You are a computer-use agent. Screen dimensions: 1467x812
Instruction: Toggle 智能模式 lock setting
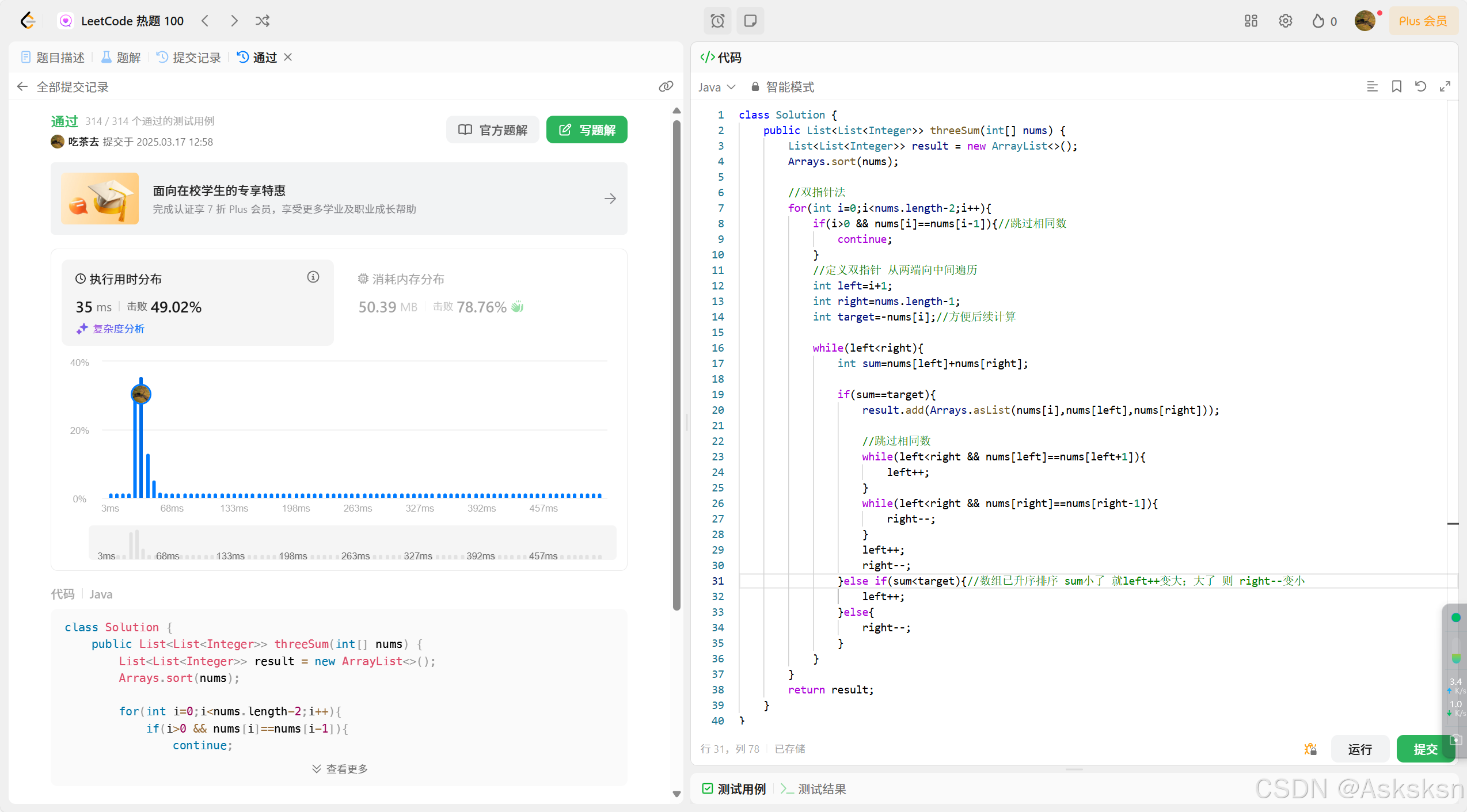pos(783,87)
